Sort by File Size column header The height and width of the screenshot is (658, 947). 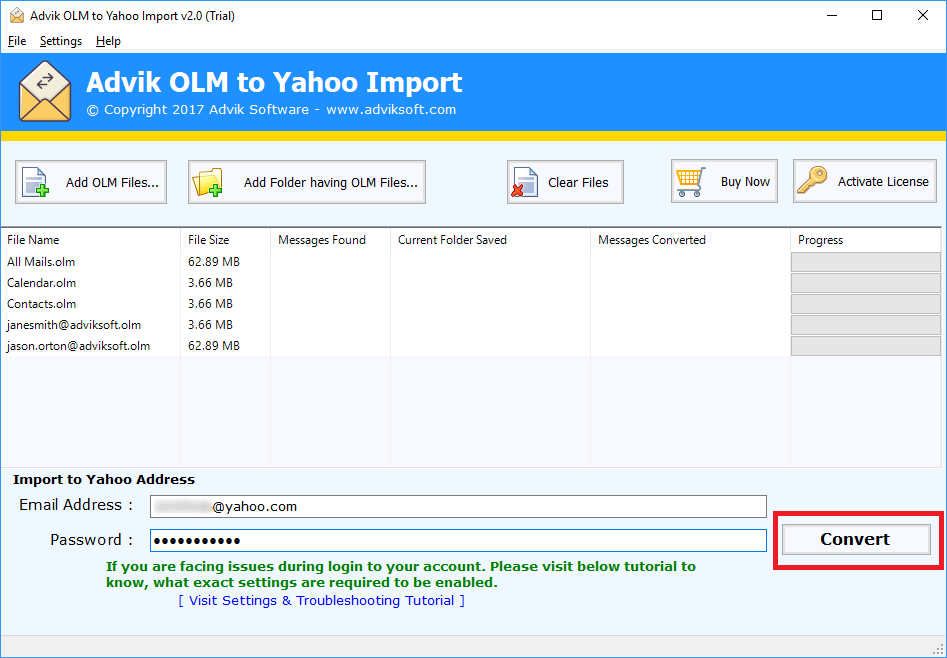(x=225, y=240)
